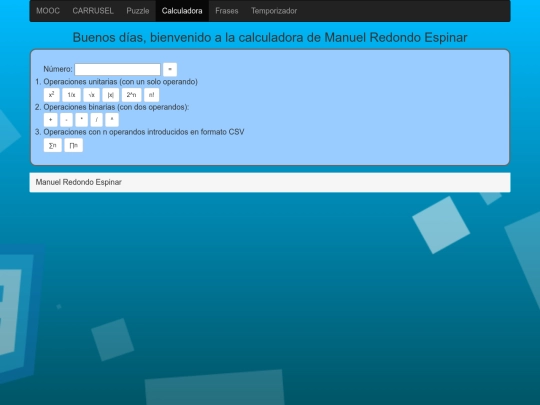Choose the exponent ^ operator button
The image size is (540, 405).
pyautogui.click(x=112, y=120)
